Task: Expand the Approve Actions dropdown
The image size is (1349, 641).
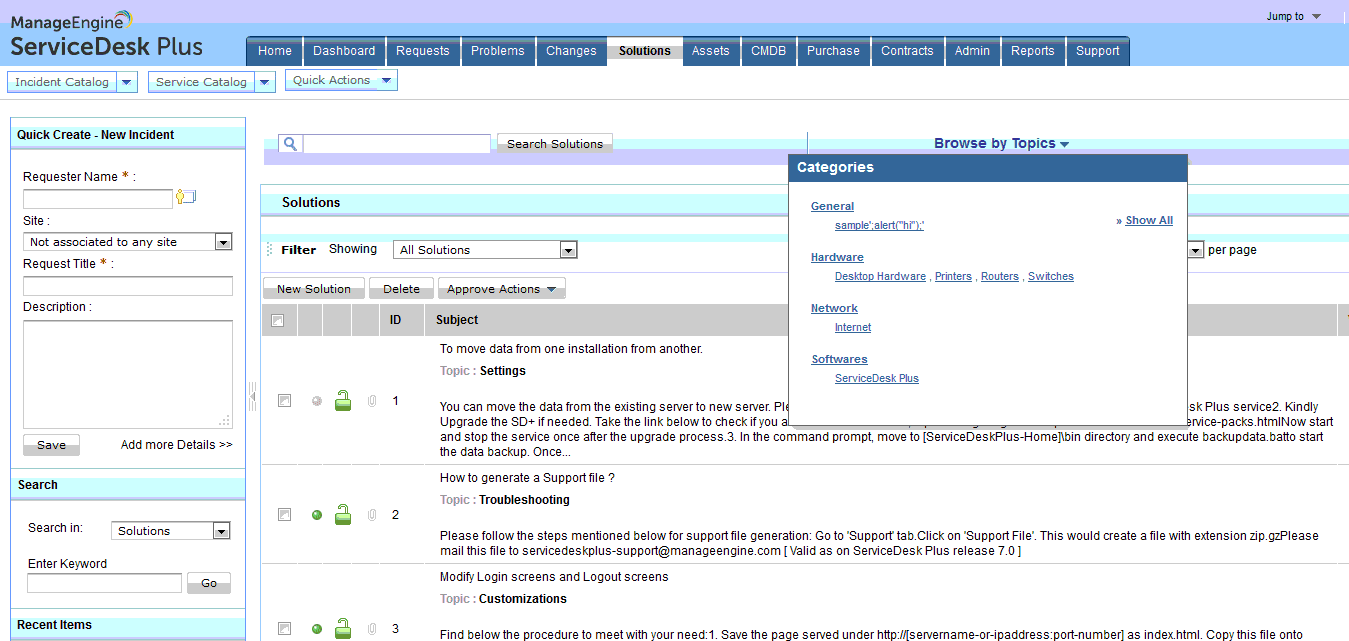Action: pyautogui.click(x=501, y=289)
